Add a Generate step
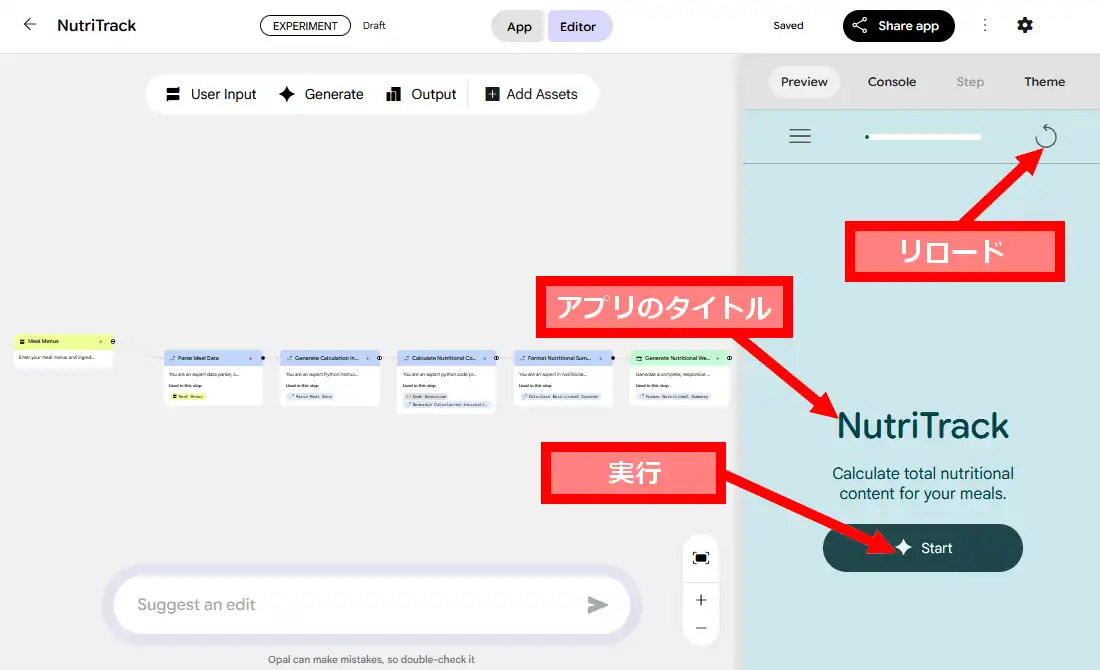Image resolution: width=1100 pixels, height=670 pixels. click(321, 94)
